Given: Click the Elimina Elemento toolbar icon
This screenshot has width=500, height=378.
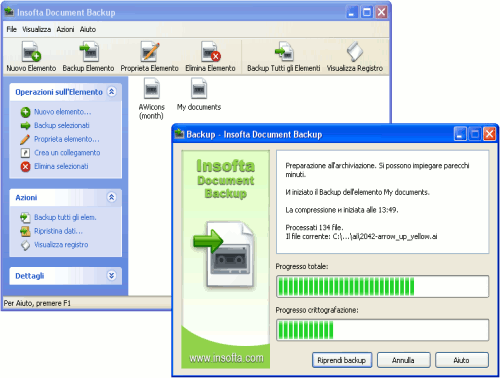Looking at the screenshot, I should 210,56.
